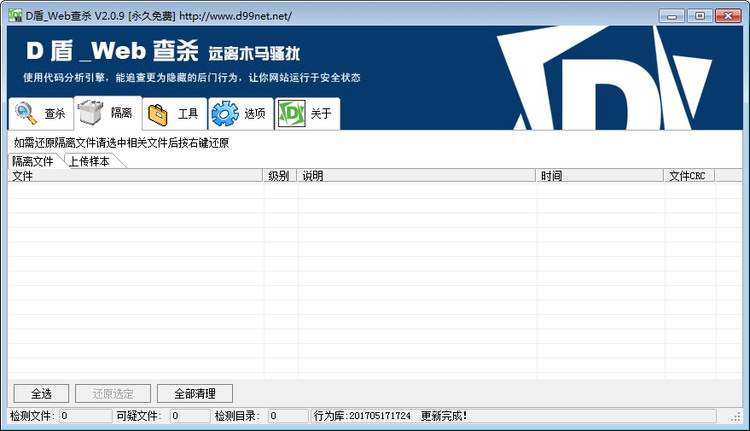Click the magnifier icon on 查杀
The height and width of the screenshot is (431, 750).
tap(25, 113)
